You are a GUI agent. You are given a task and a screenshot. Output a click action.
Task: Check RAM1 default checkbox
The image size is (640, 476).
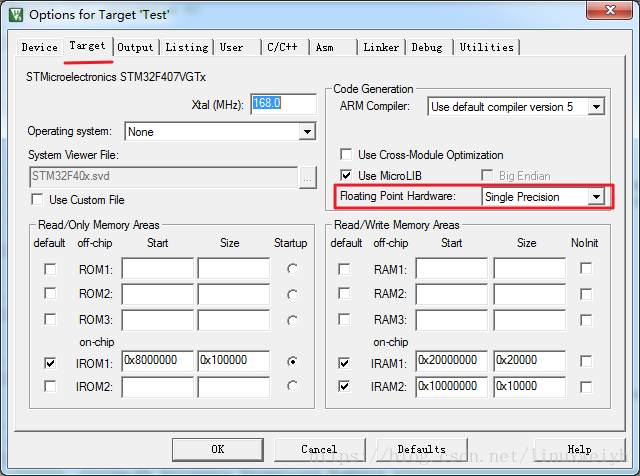point(344,269)
